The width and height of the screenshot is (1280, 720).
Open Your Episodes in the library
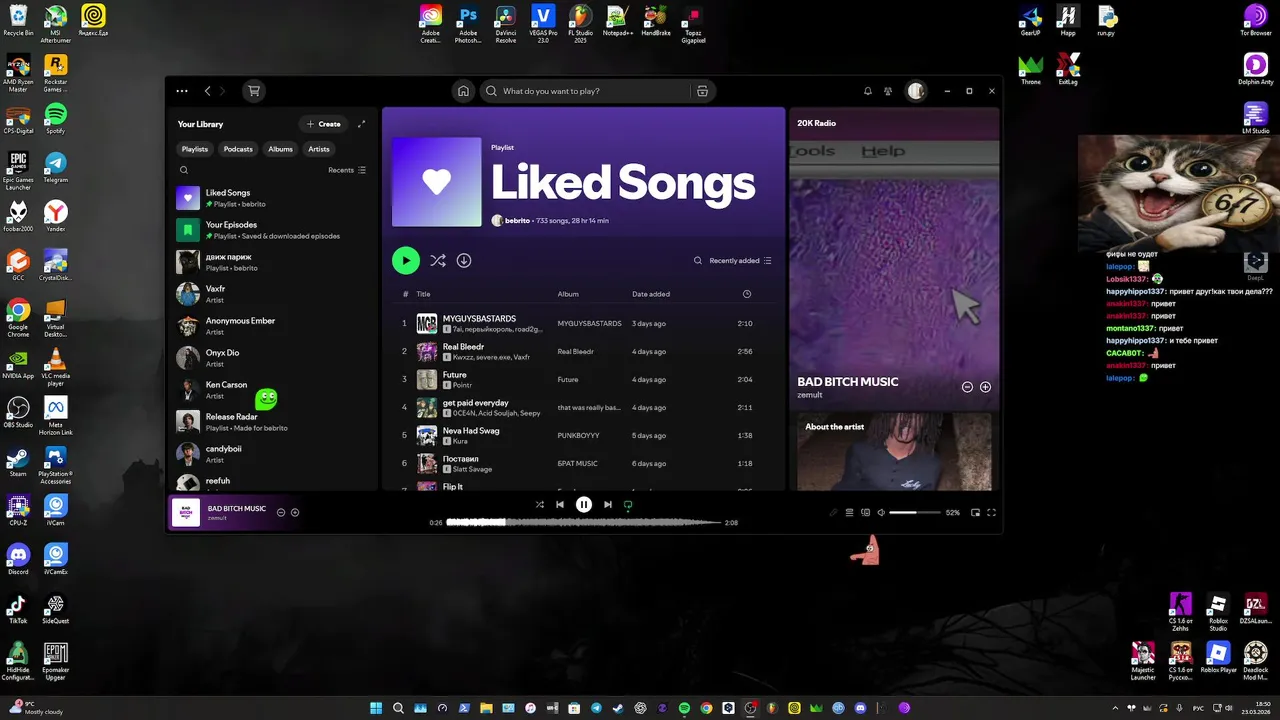[x=272, y=230]
